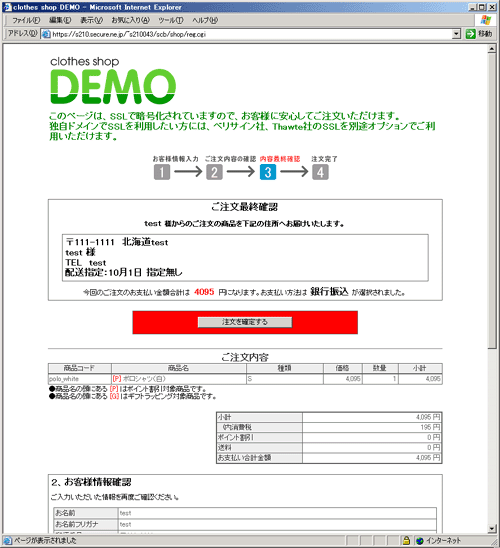
Task: Click the clothes shop DEMO logo
Action: pyautogui.click(x=113, y=81)
